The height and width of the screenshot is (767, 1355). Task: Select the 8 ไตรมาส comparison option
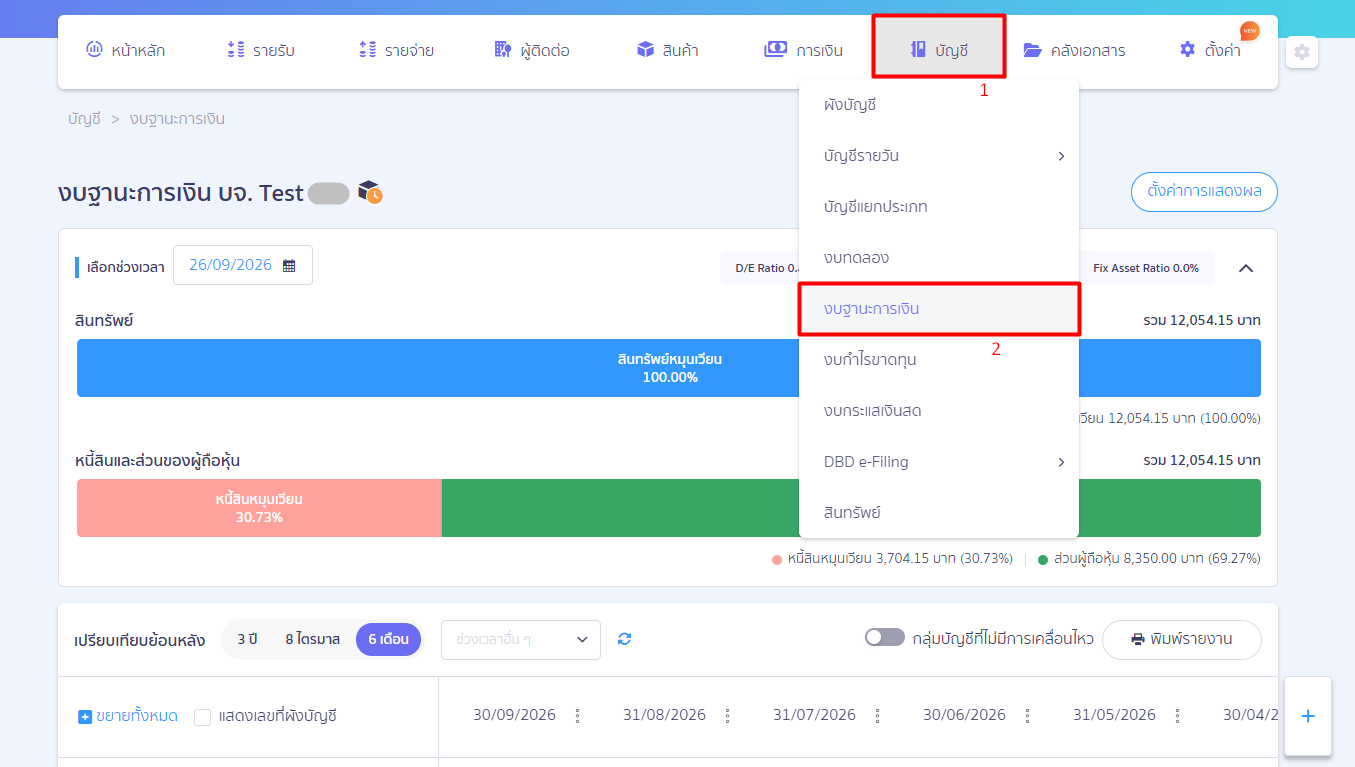(x=312, y=639)
